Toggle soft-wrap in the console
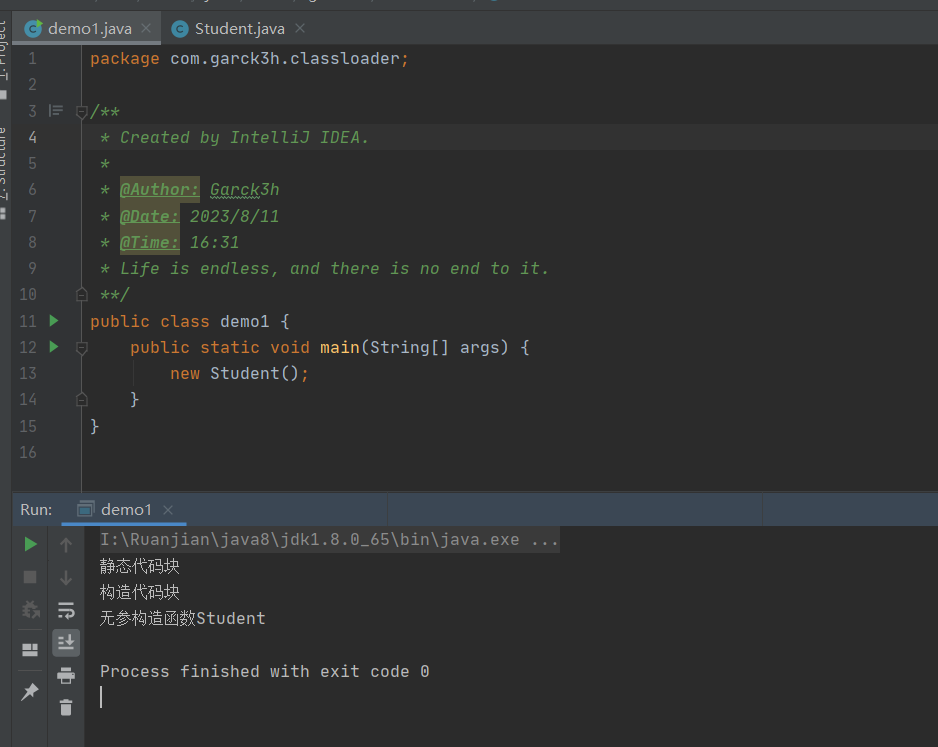Screen dimensions: 938x747 pos(66,611)
